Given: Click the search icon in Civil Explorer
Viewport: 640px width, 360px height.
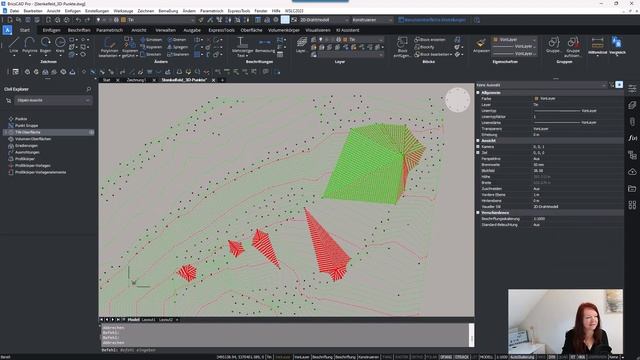Looking at the screenshot, I should pos(89,89).
